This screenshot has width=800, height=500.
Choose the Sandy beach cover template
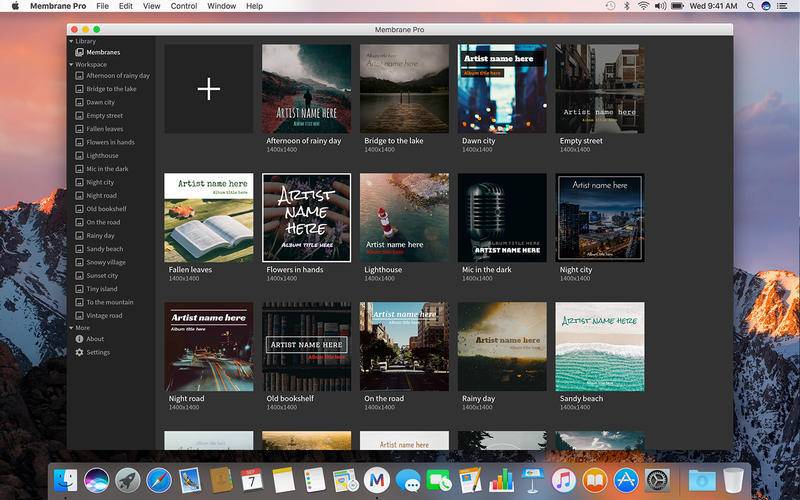coord(600,347)
